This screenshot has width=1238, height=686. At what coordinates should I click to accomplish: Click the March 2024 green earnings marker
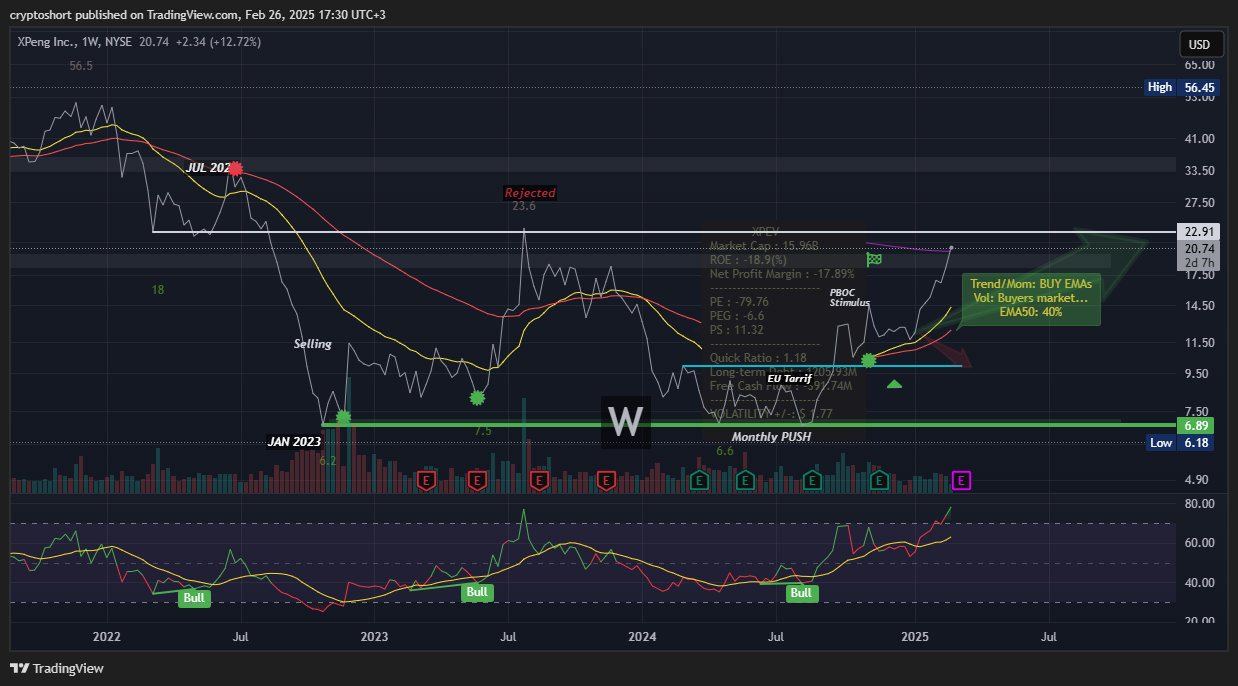coord(699,481)
